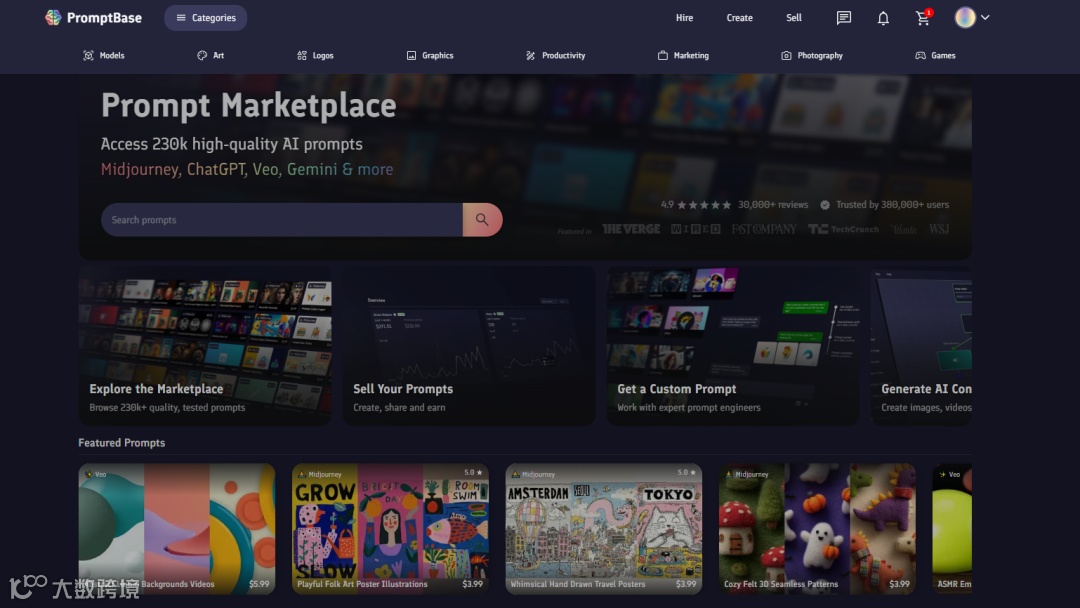The image size is (1080, 608).
Task: Click the Prompt Marketplace headline
Action: pos(249,106)
